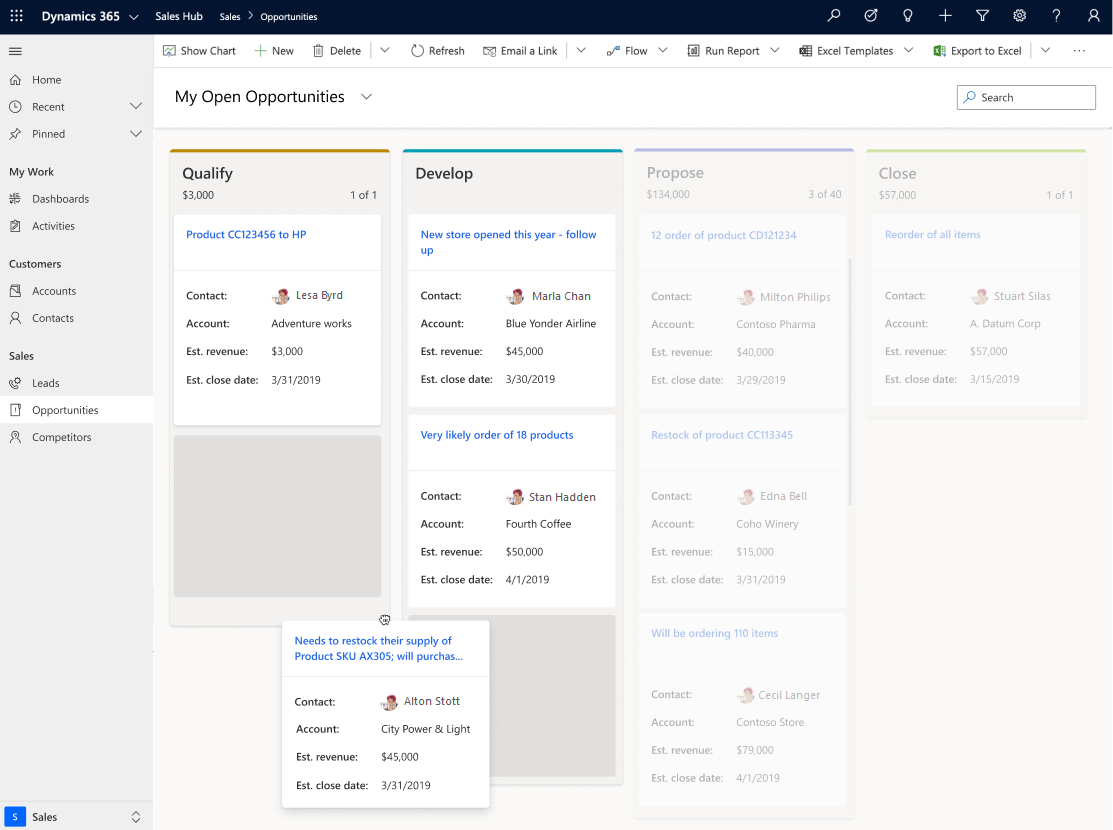Expand the Recent section in sidebar

136,107
